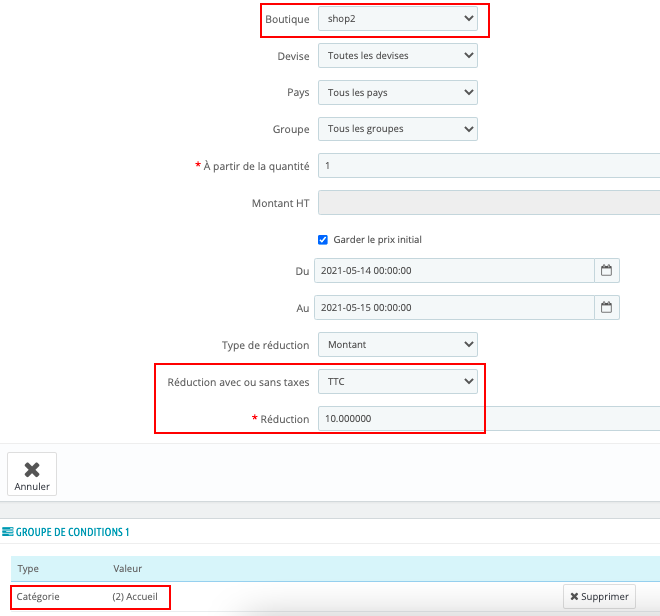Click the 'Garder le prix initial' label
Screen dimensions: 660x616
[378, 240]
